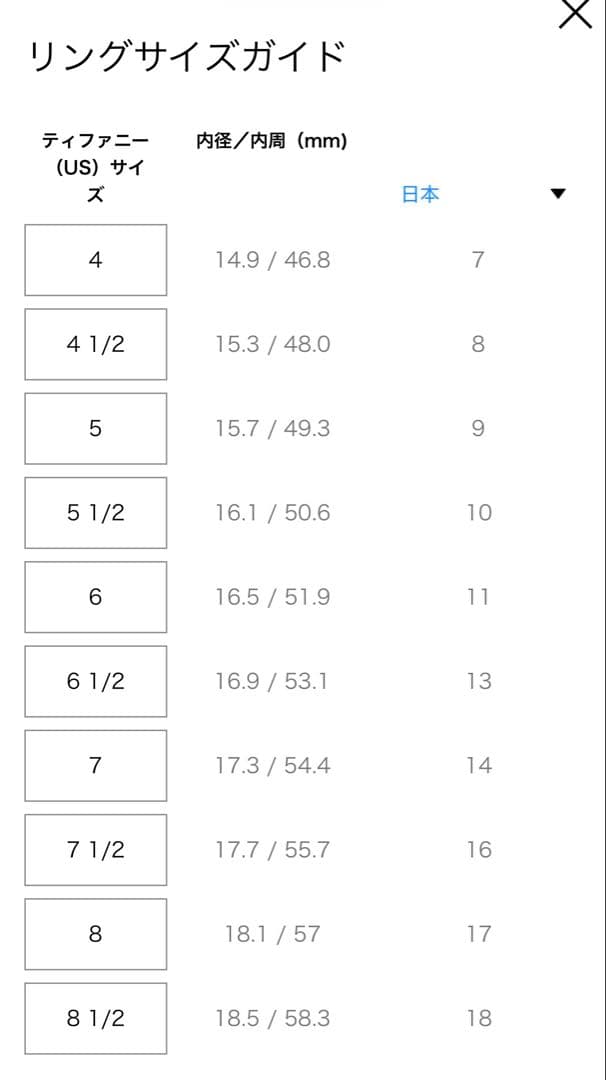This screenshot has height=1080, width=606.
Task: Click the 内径/内周 (mm) column header
Action: [x=272, y=141]
